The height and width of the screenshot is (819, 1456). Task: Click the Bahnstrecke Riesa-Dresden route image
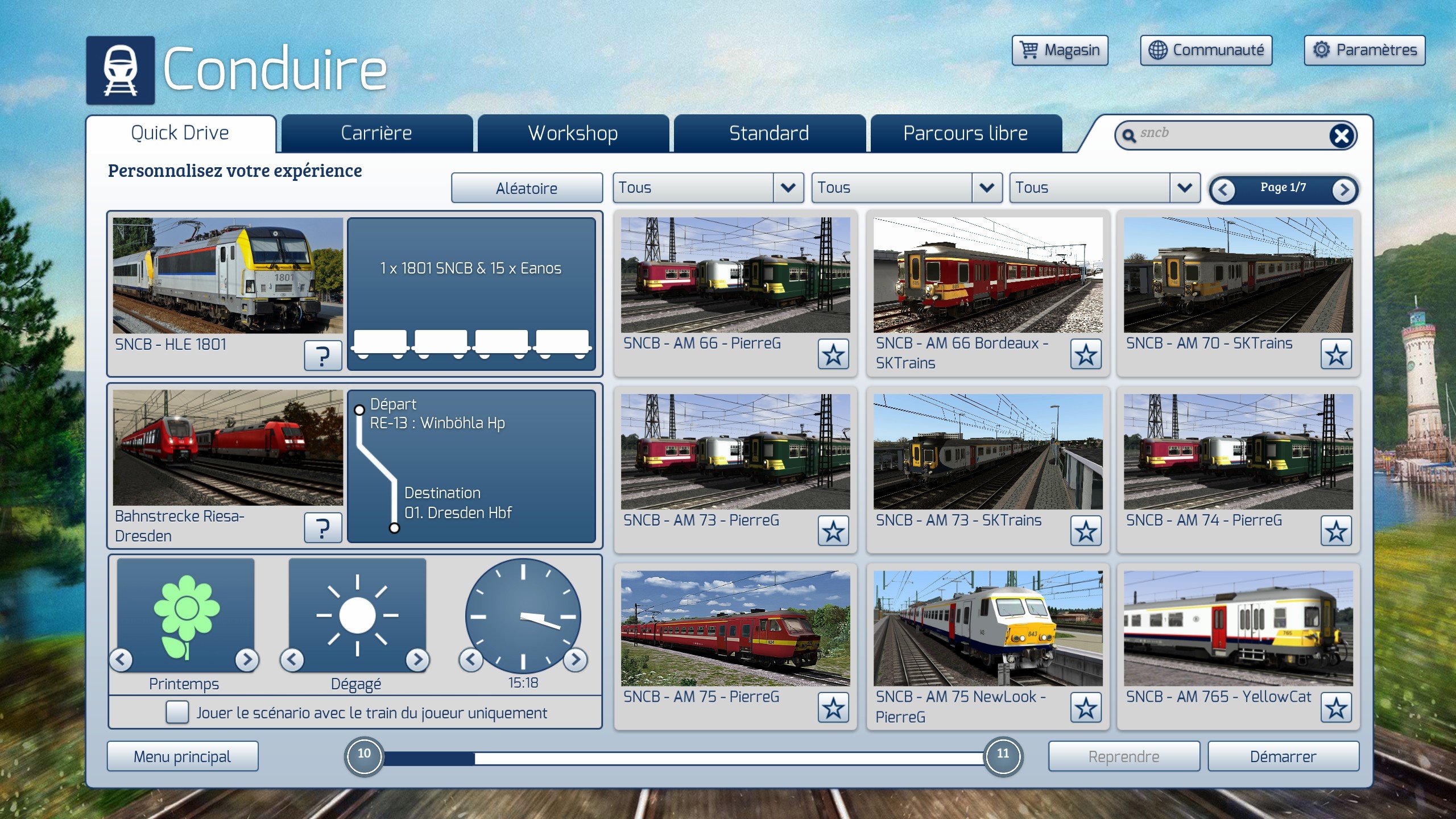coord(228,448)
